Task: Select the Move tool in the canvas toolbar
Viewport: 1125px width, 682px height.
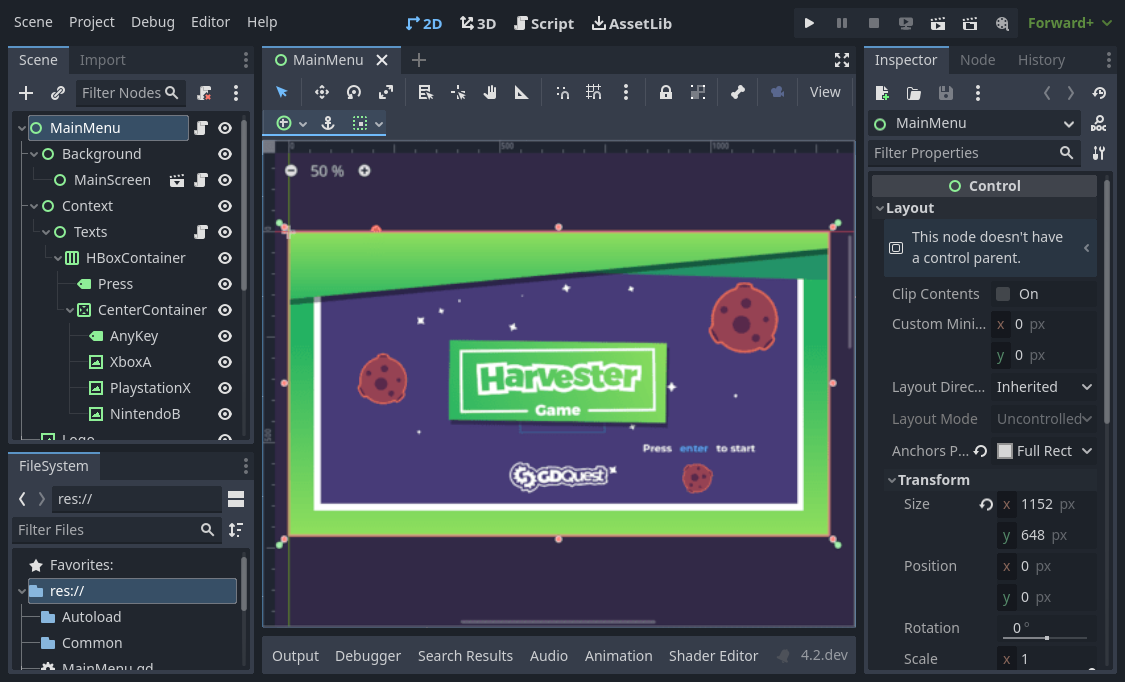Action: pyautogui.click(x=321, y=92)
